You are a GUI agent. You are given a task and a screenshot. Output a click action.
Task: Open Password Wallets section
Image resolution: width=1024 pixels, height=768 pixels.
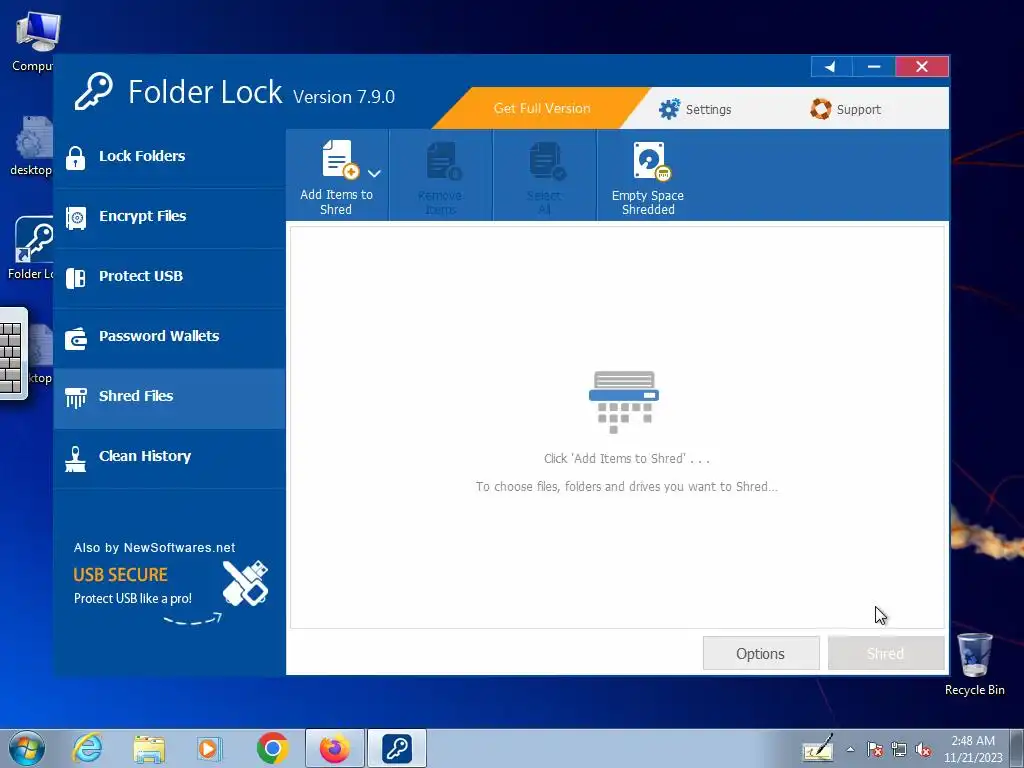(169, 338)
